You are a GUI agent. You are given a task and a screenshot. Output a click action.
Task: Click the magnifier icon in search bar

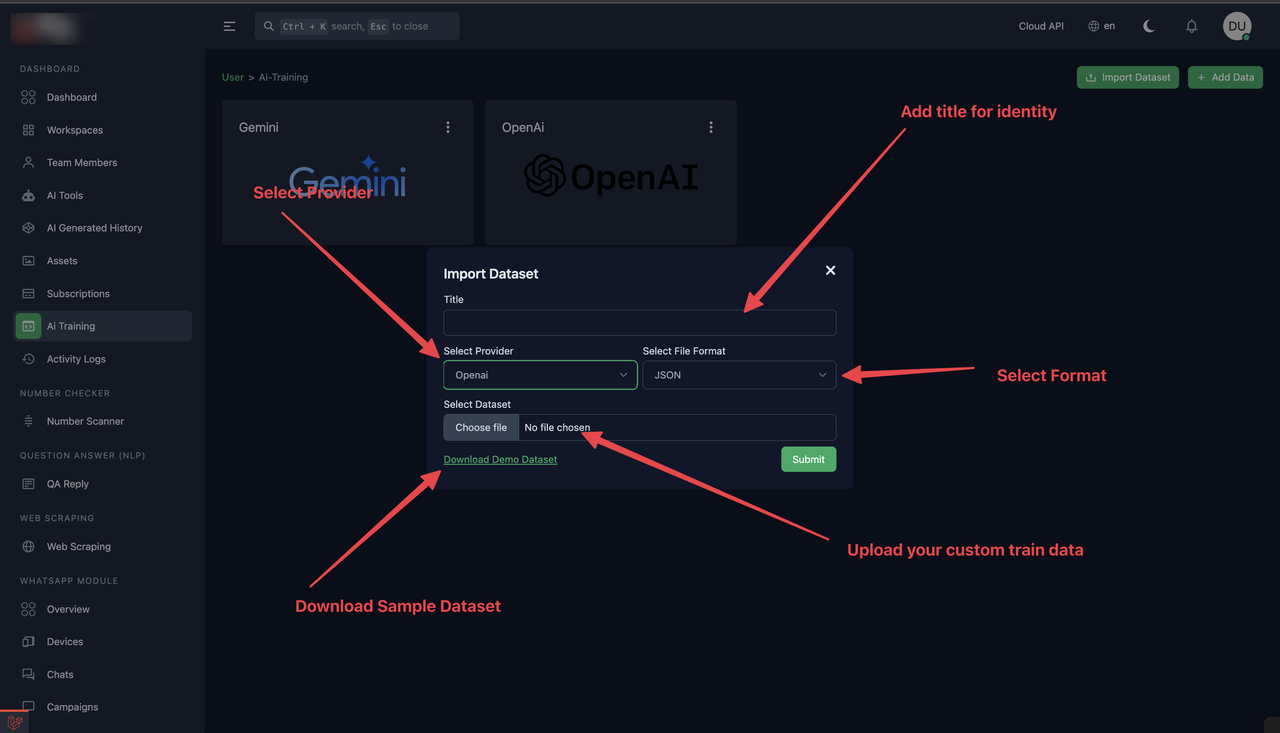click(269, 26)
